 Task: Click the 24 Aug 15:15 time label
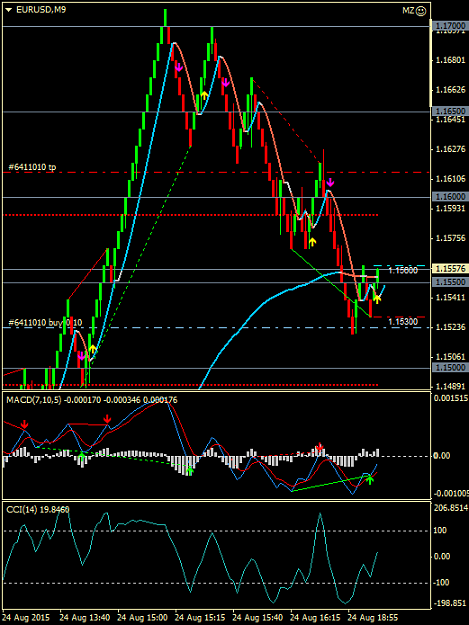pyautogui.click(x=200, y=618)
